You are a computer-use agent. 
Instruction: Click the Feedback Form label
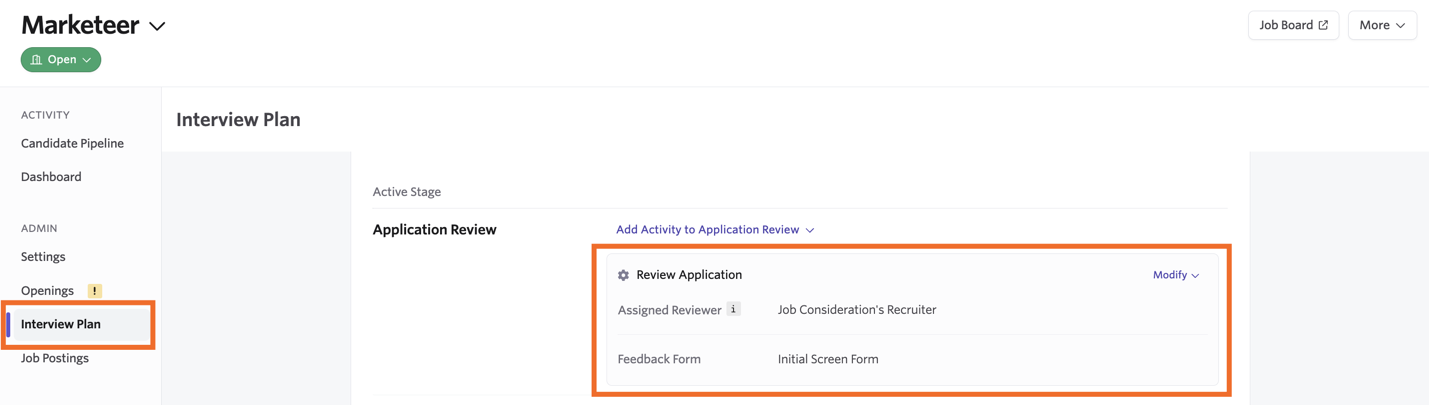tap(659, 359)
